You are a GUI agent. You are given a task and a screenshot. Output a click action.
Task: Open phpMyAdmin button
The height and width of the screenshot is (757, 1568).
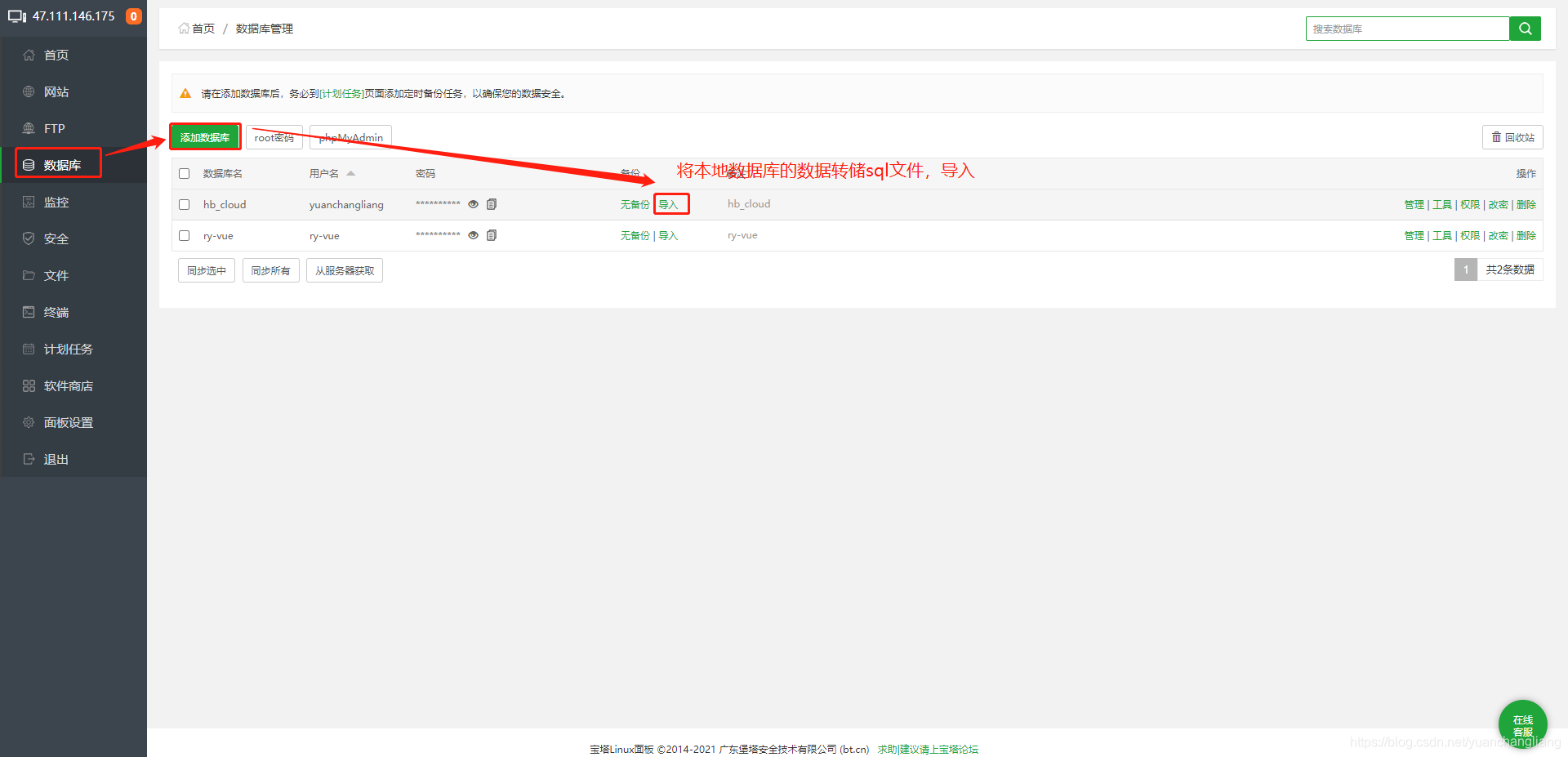click(351, 137)
